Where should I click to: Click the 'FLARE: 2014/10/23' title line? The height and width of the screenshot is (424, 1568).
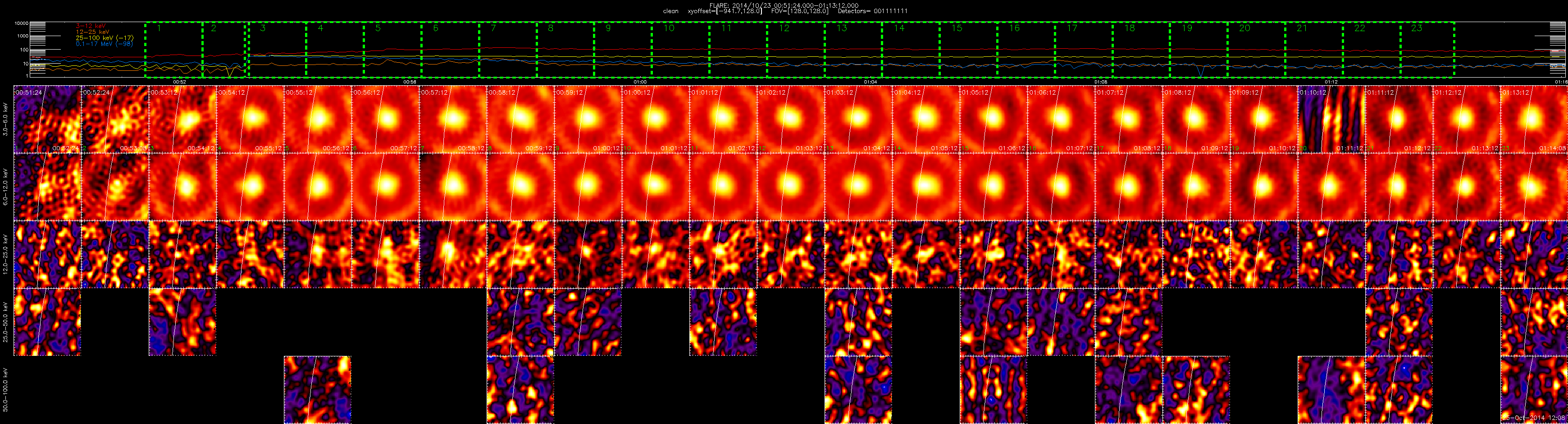(784, 5)
